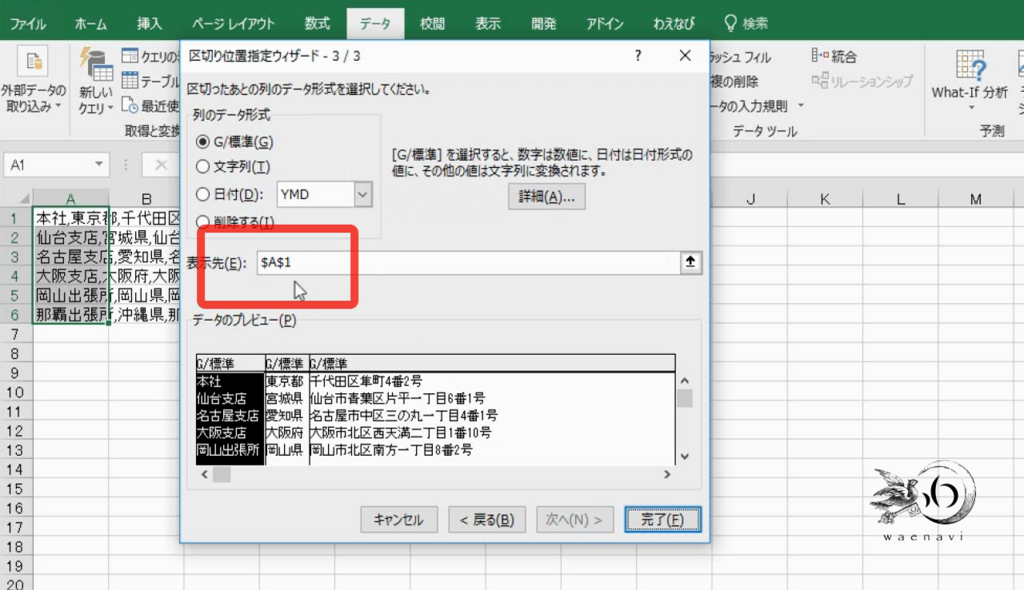1024x590 pixels.
Task: Click the 詳細 button
Action: [x=547, y=197]
